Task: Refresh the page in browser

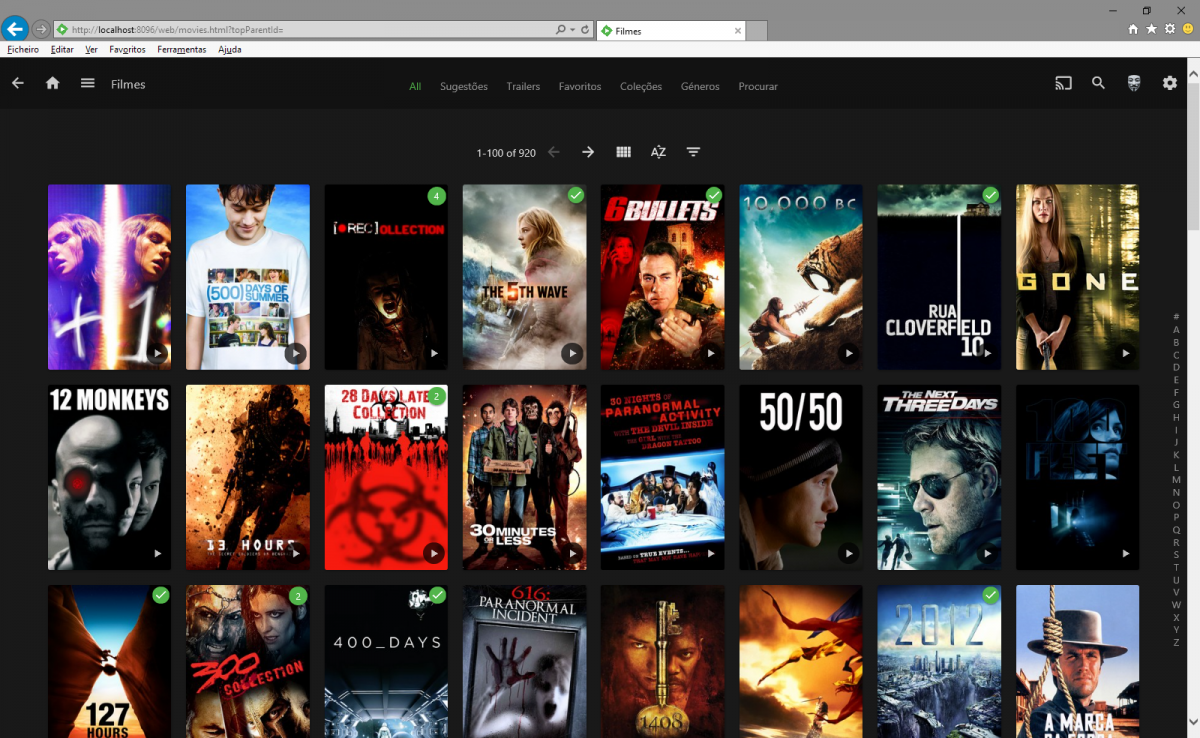Action: pos(585,30)
